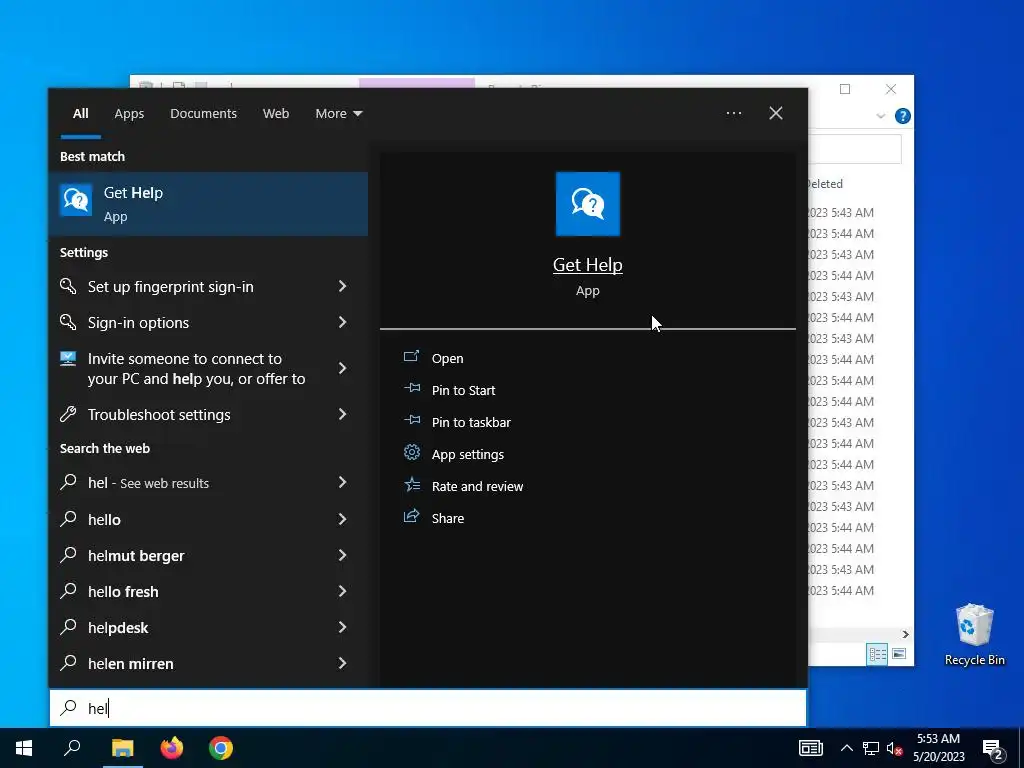
Task: Click the search box containing hel
Action: [428, 708]
